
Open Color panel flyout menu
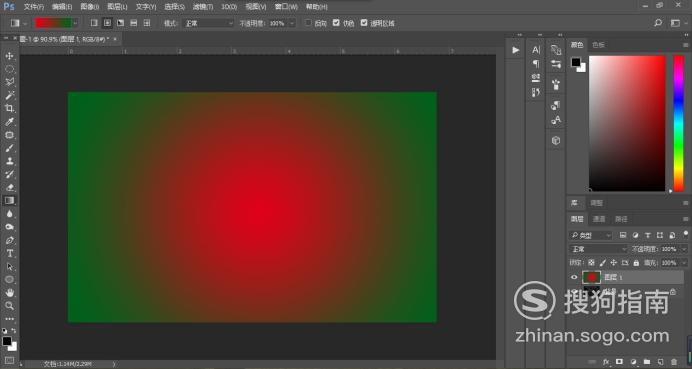686,45
